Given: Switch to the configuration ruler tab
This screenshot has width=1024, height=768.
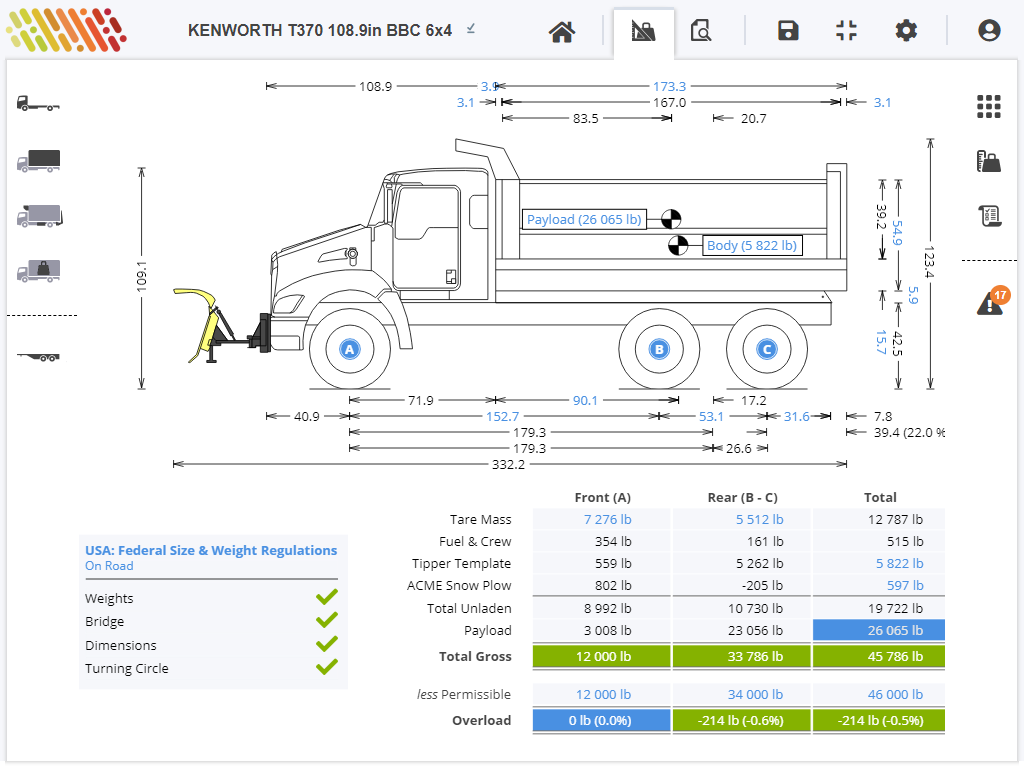Looking at the screenshot, I should pyautogui.click(x=643, y=31).
